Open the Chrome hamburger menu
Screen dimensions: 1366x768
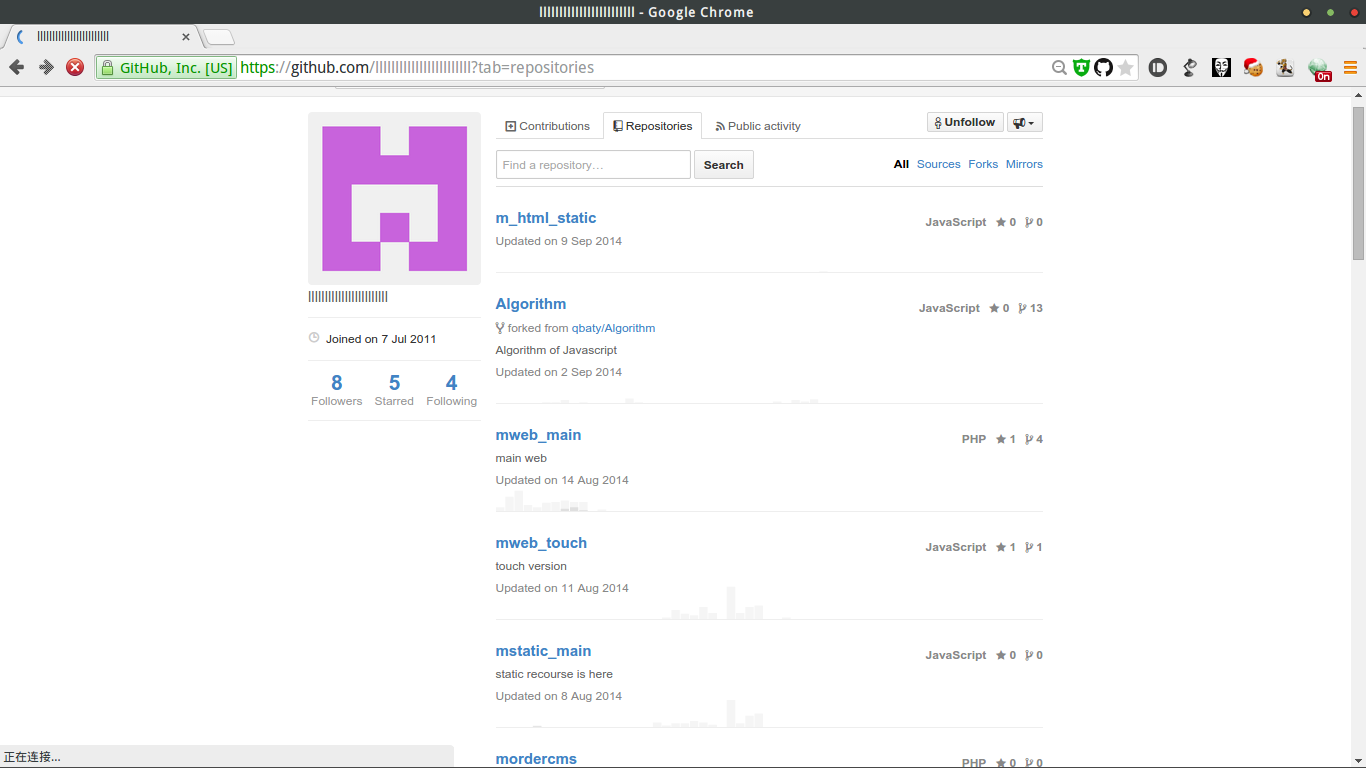point(1350,68)
